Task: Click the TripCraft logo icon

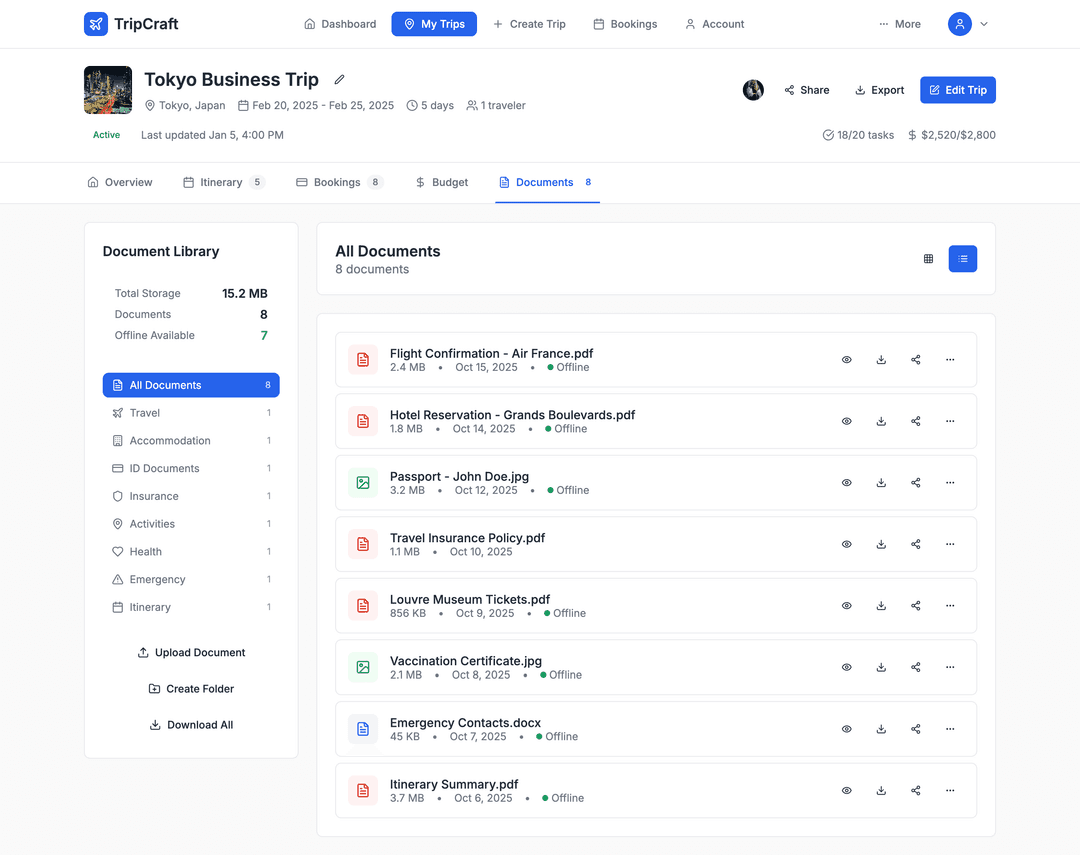Action: tap(96, 24)
